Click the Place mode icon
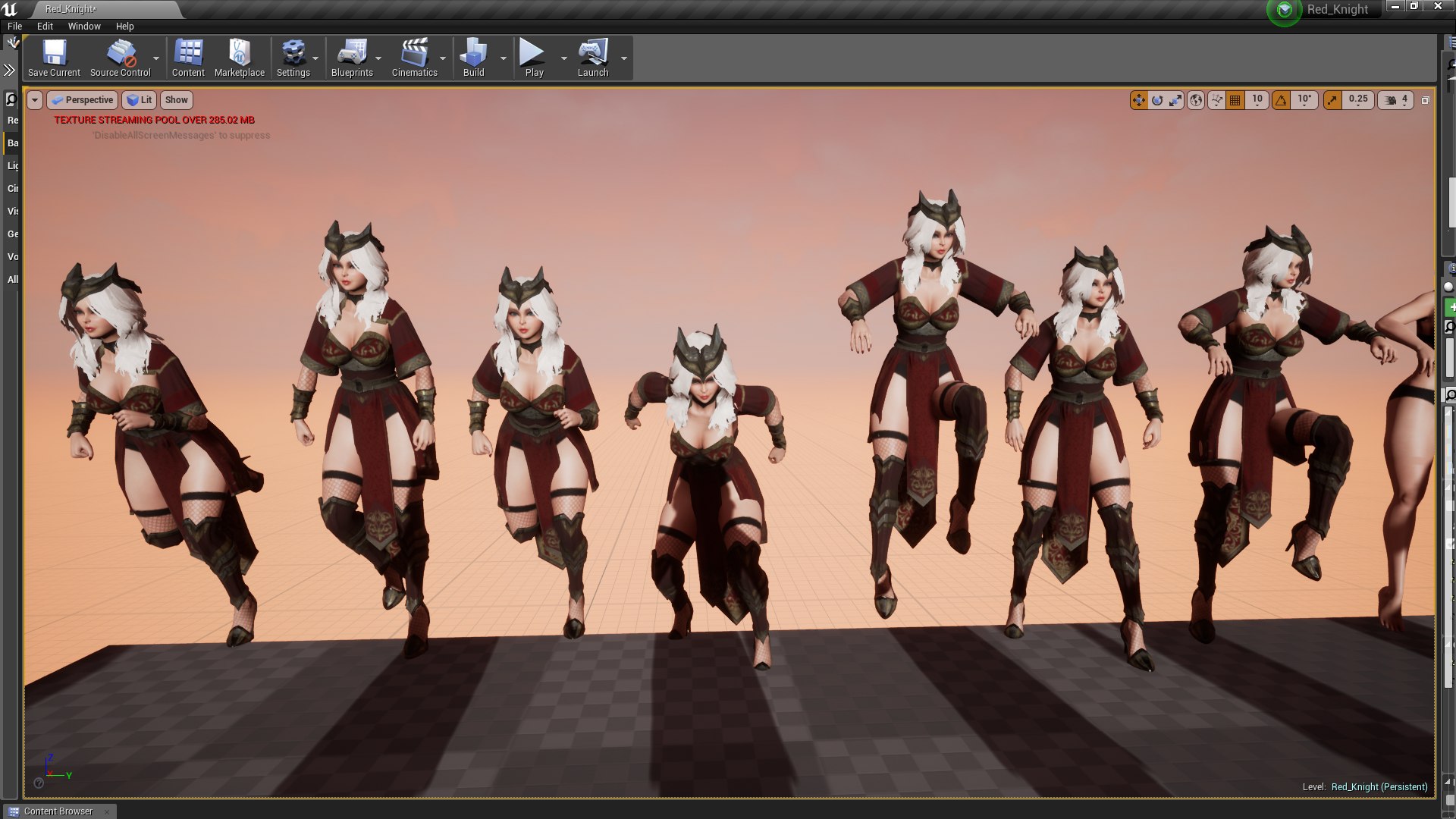The width and height of the screenshot is (1456, 819). point(11,43)
